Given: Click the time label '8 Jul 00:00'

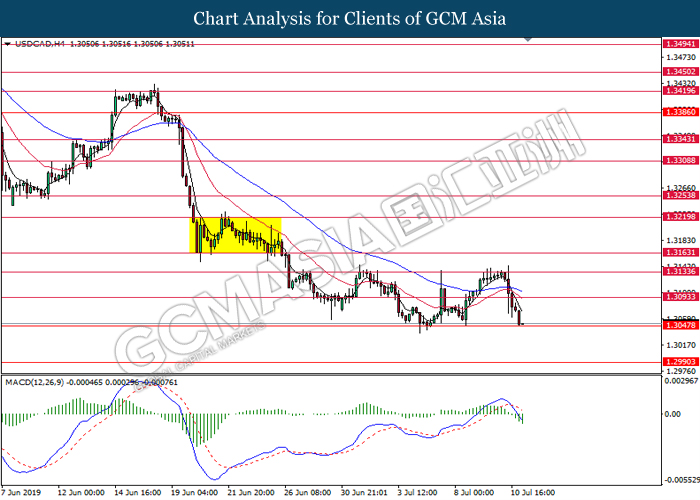Looking at the screenshot, I should [474, 492].
